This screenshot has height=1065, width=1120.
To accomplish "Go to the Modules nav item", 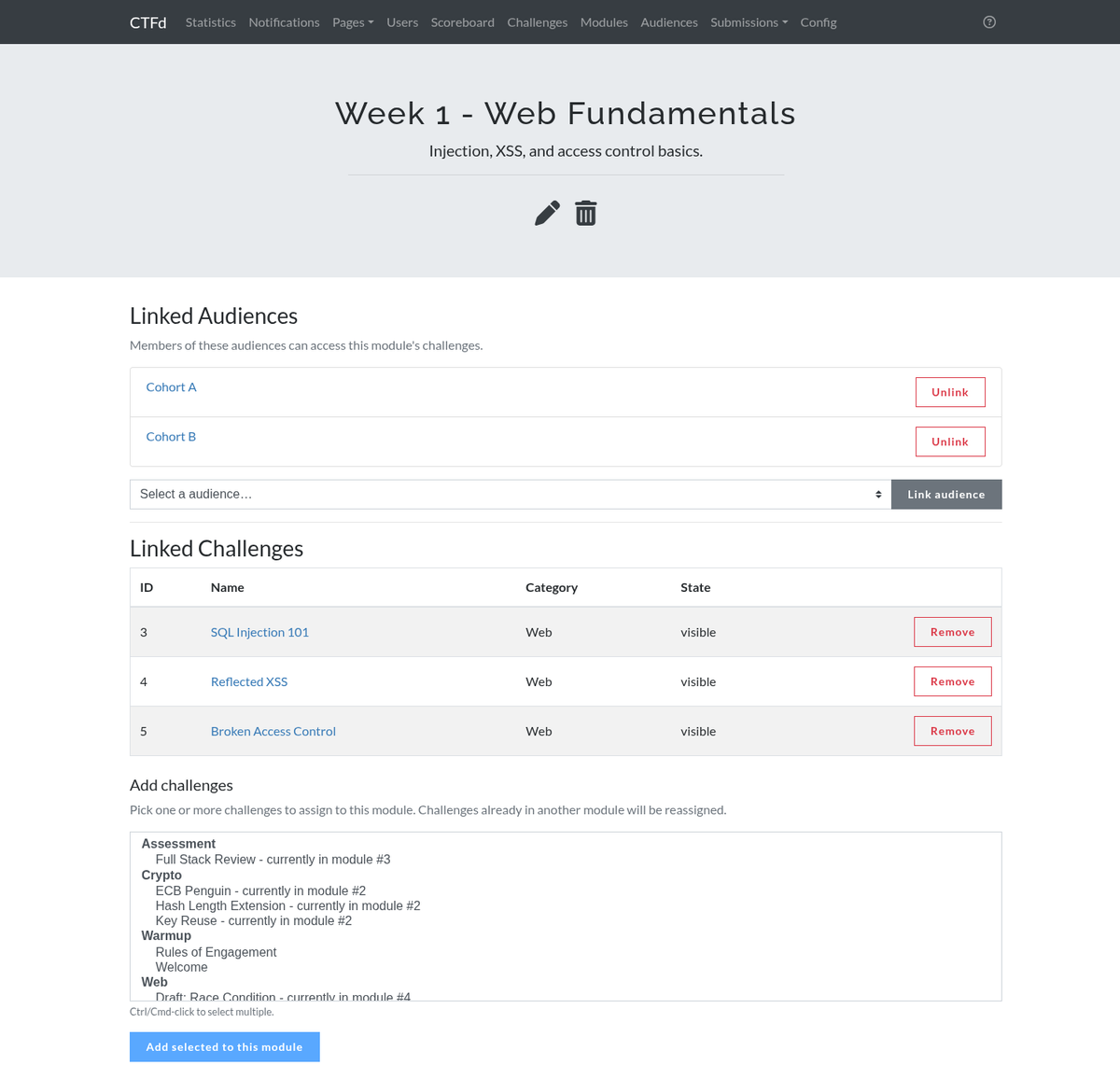I will [604, 22].
